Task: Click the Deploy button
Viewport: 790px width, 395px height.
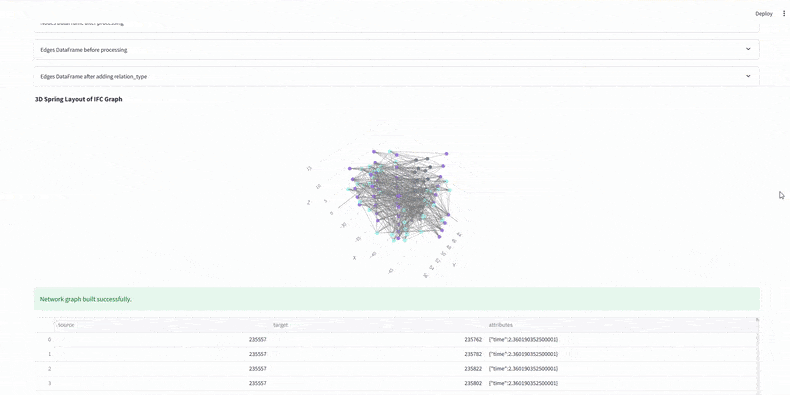Action: click(x=764, y=14)
